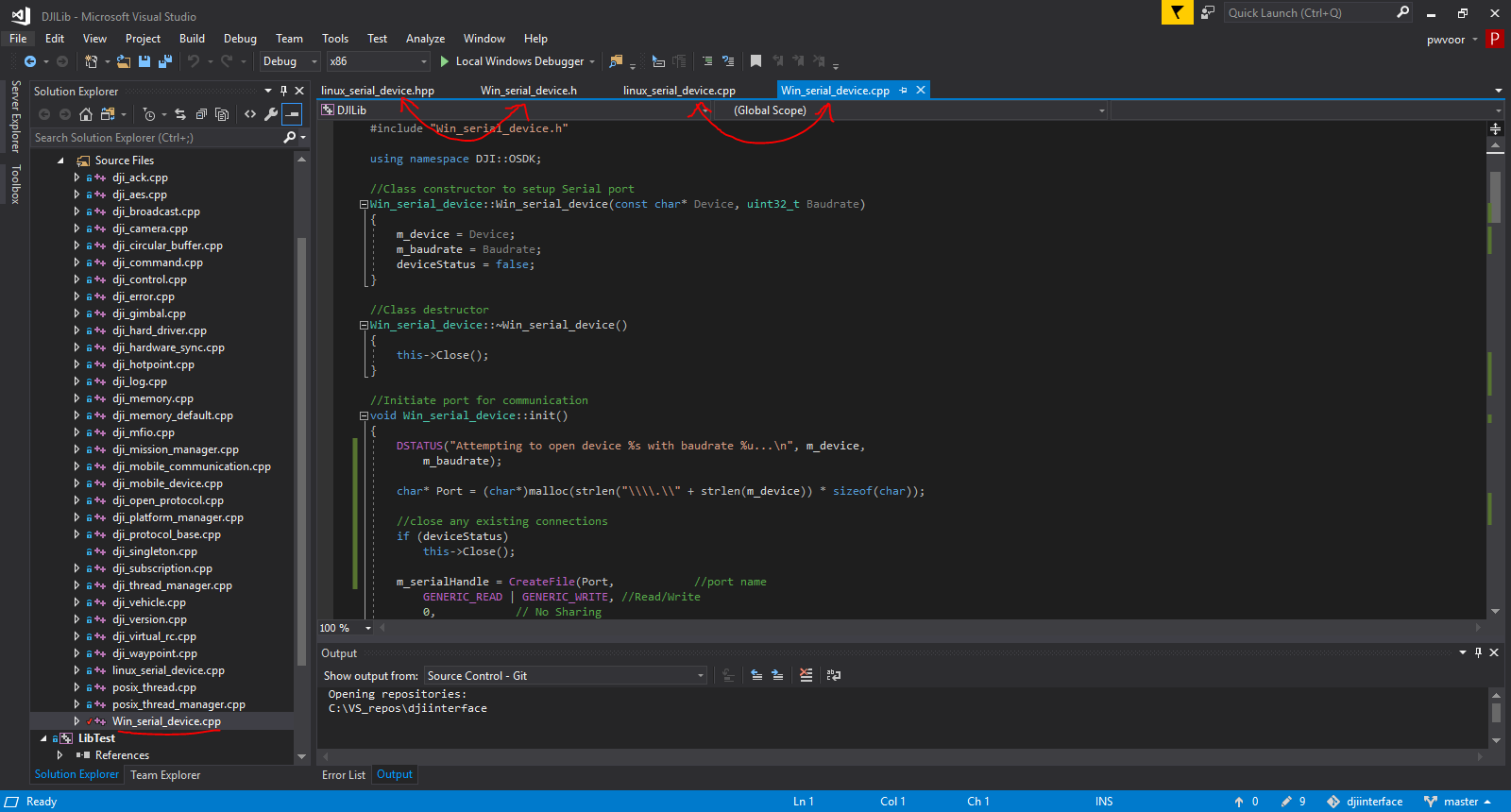This screenshot has height=812, width=1511.
Task: Click the bookmark toolbar icon
Action: click(755, 61)
